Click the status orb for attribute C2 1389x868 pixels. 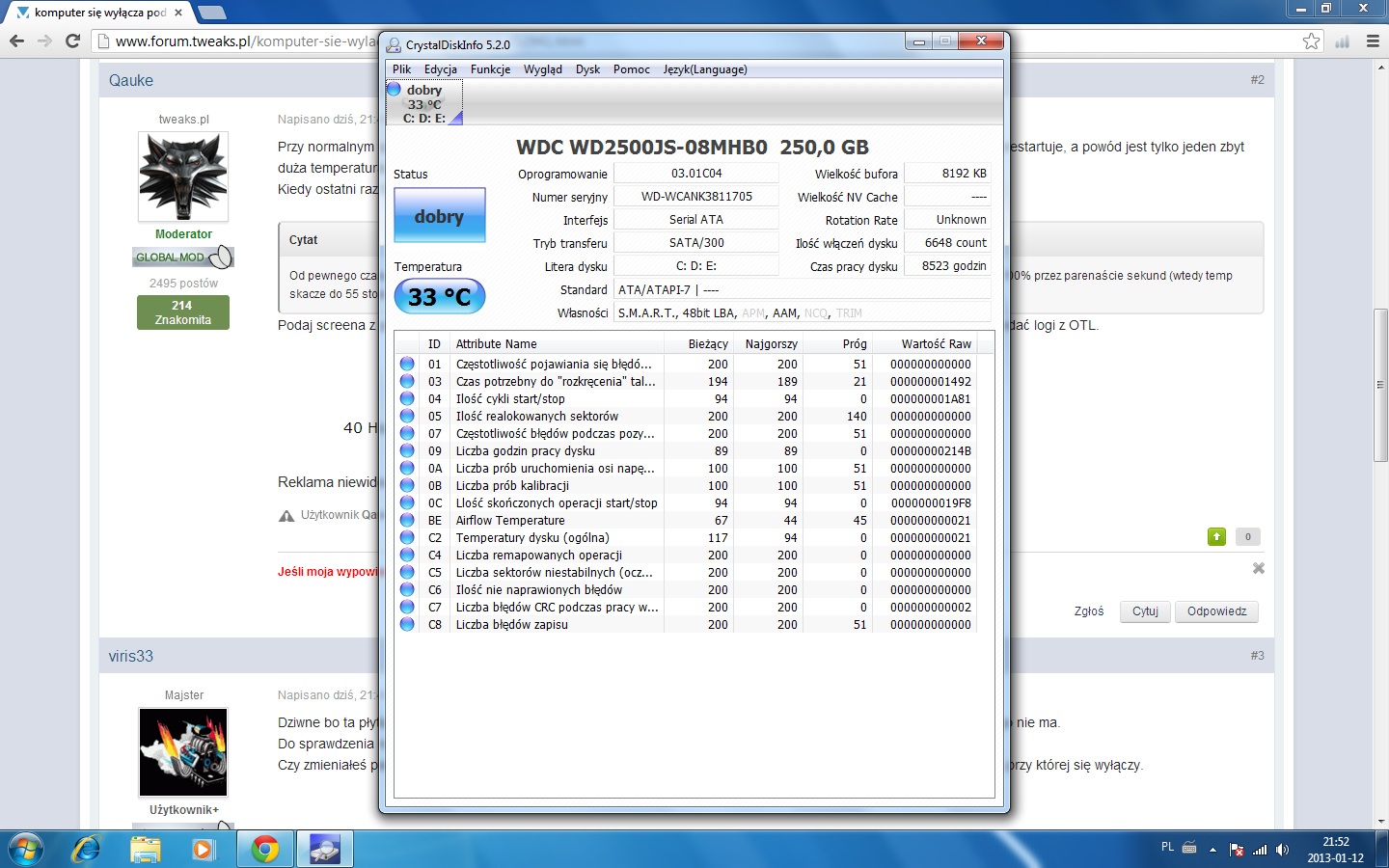coord(407,538)
